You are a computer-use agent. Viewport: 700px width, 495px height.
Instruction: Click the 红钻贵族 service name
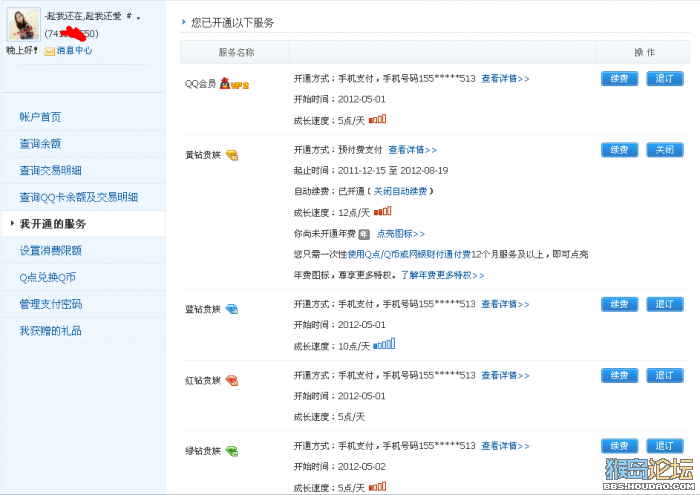203,380
